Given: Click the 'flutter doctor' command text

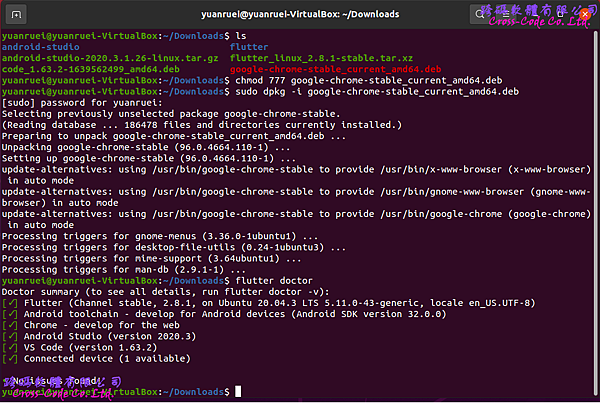Looking at the screenshot, I should (x=273, y=280).
